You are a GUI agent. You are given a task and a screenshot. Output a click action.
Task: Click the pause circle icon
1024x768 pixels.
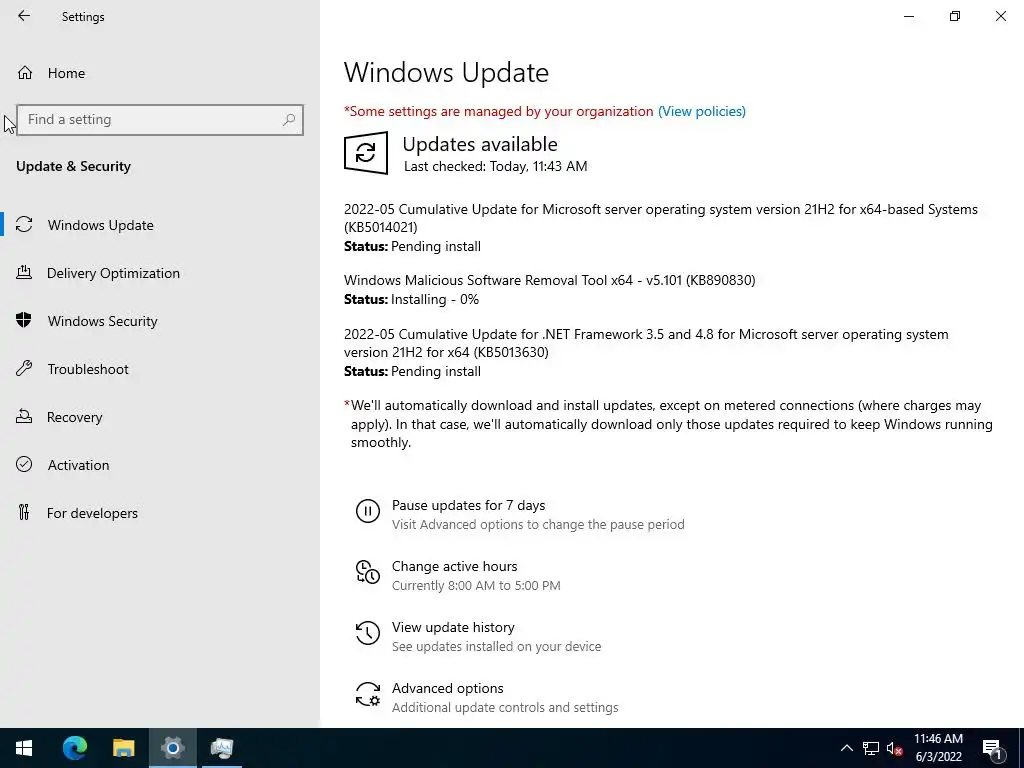368,511
